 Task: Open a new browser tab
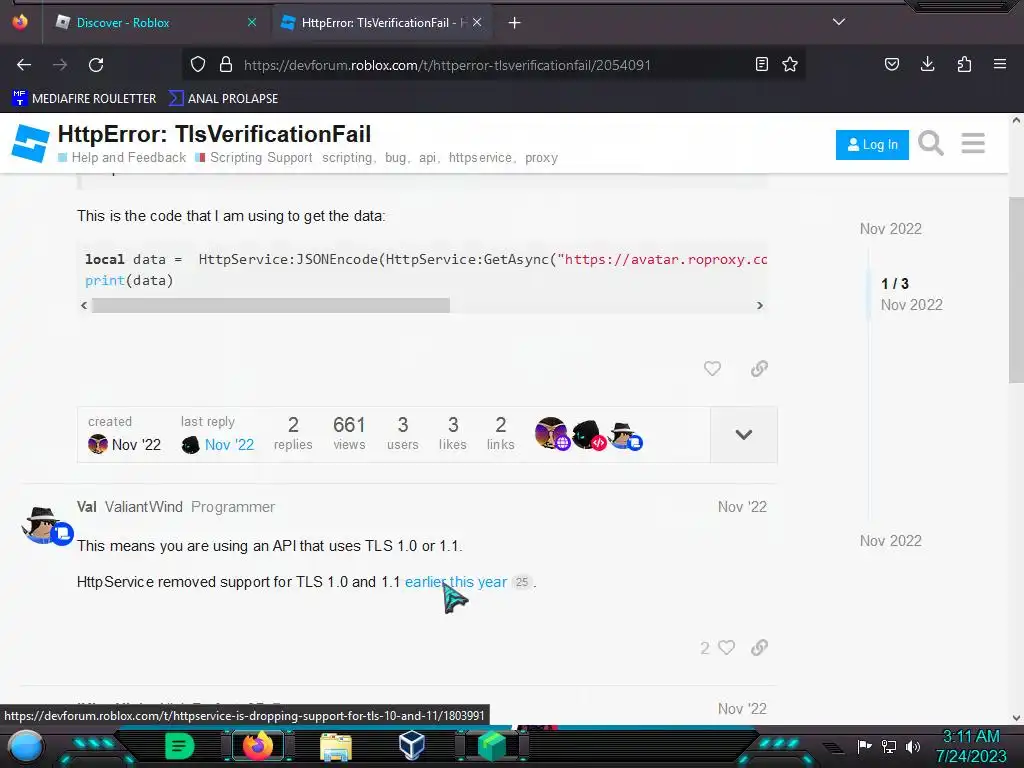(515, 23)
